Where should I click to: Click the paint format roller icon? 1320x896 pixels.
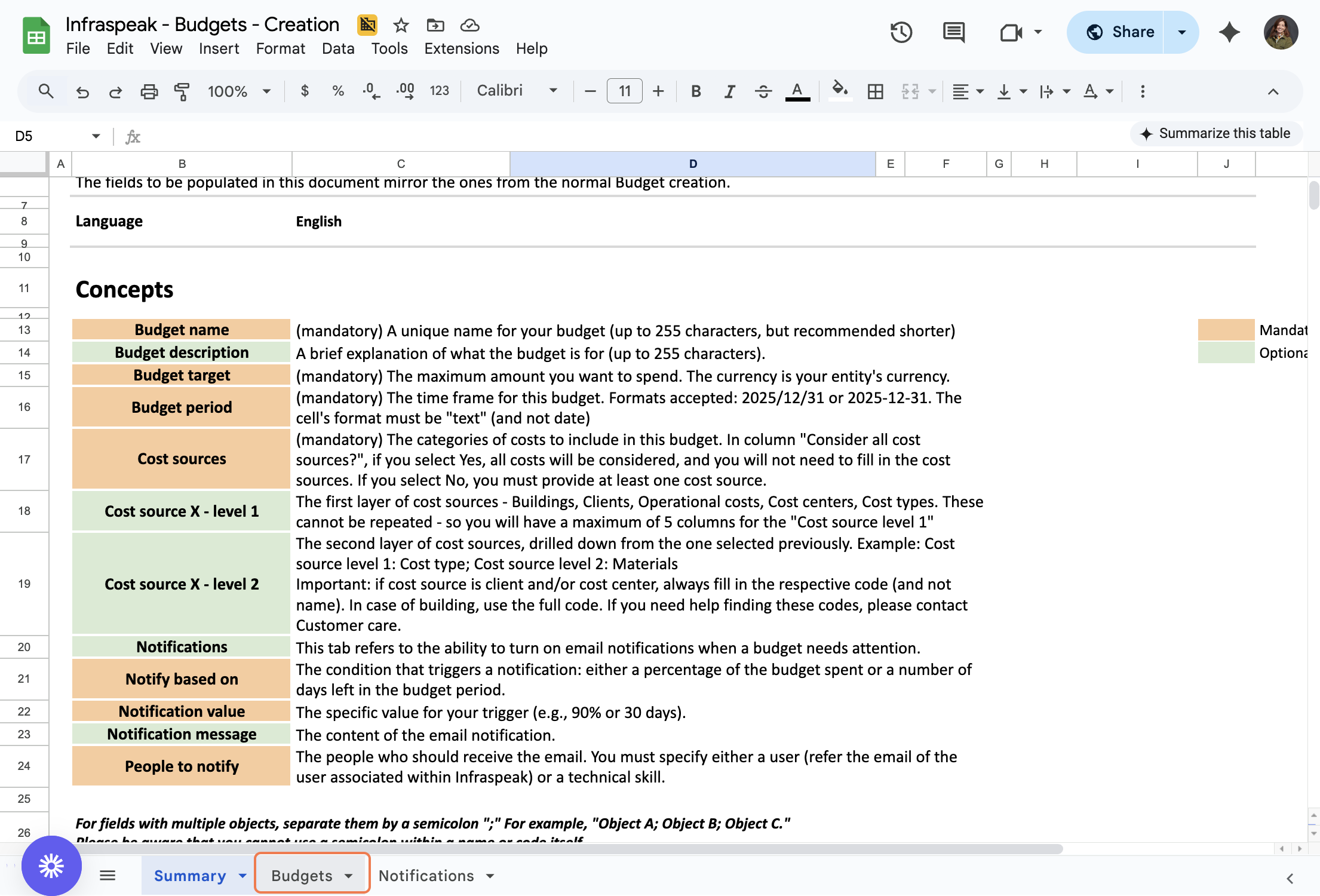coord(182,91)
